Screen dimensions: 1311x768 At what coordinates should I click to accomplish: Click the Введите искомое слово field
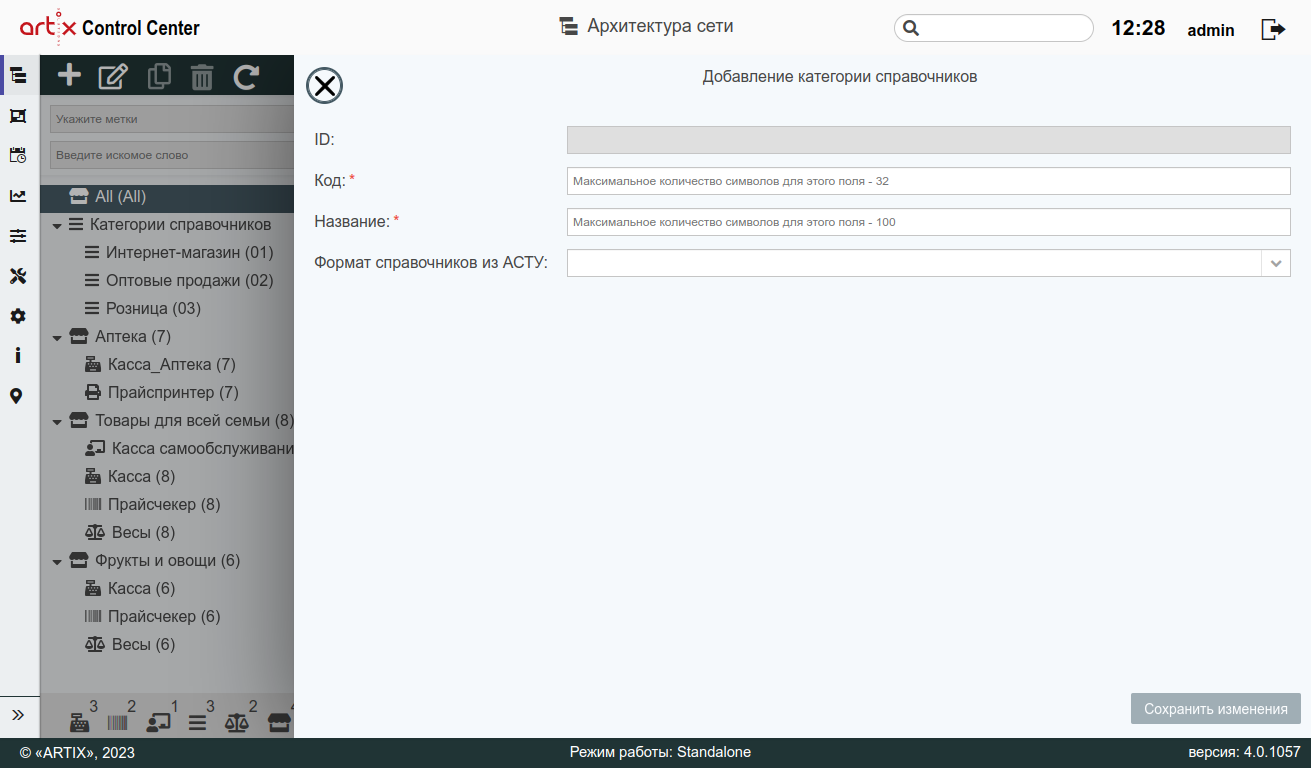171,155
